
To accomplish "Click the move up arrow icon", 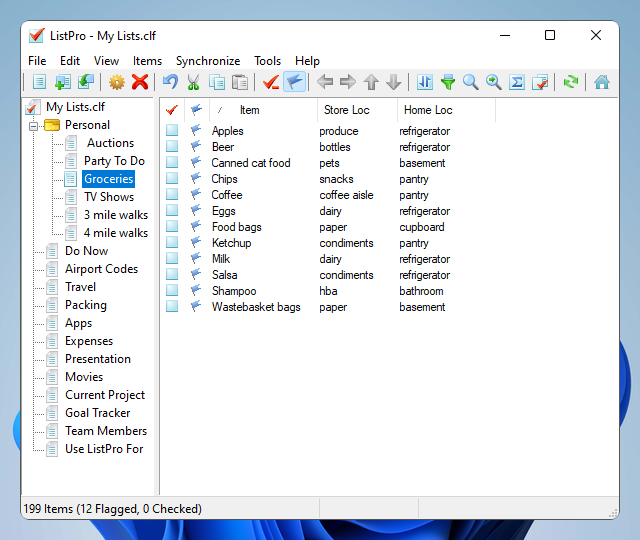I will [371, 82].
